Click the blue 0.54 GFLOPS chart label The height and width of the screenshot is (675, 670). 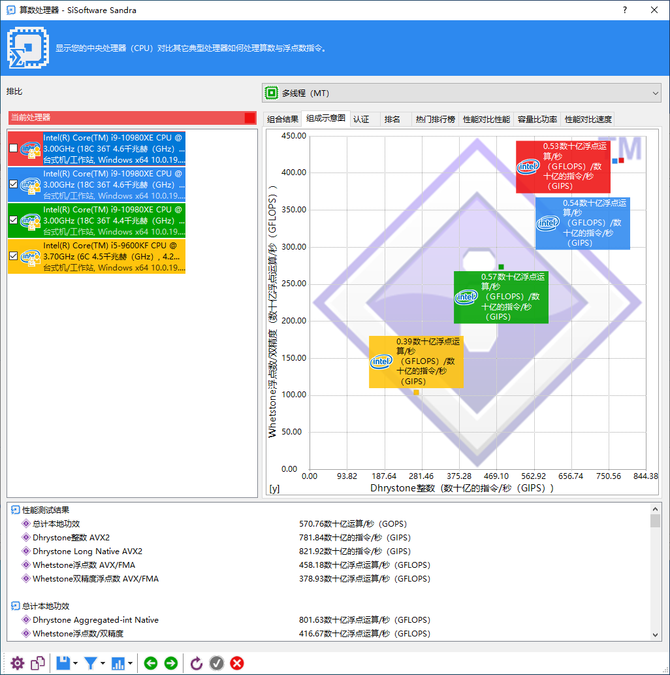pyautogui.click(x=583, y=223)
